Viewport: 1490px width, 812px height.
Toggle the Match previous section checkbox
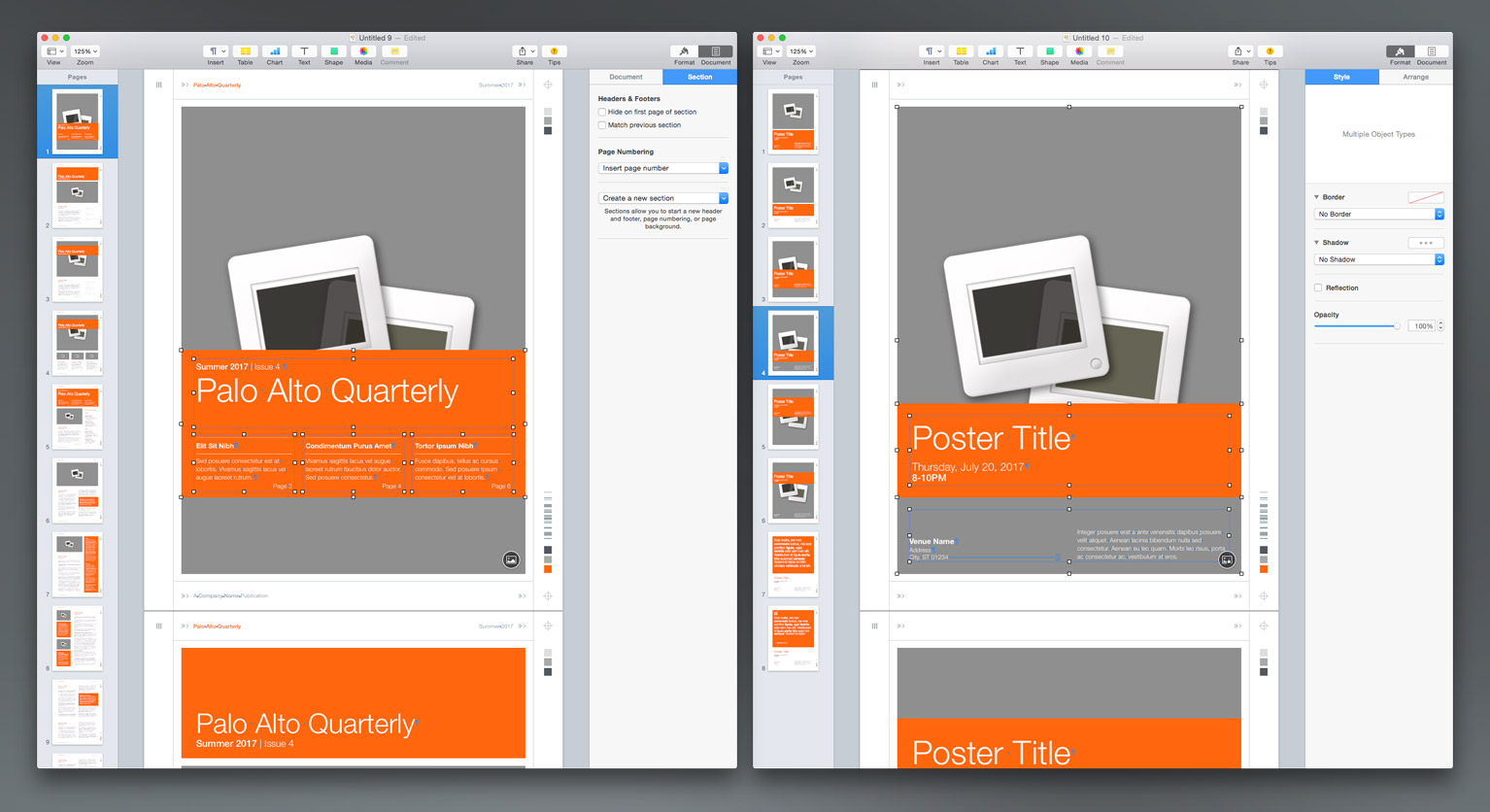602,125
